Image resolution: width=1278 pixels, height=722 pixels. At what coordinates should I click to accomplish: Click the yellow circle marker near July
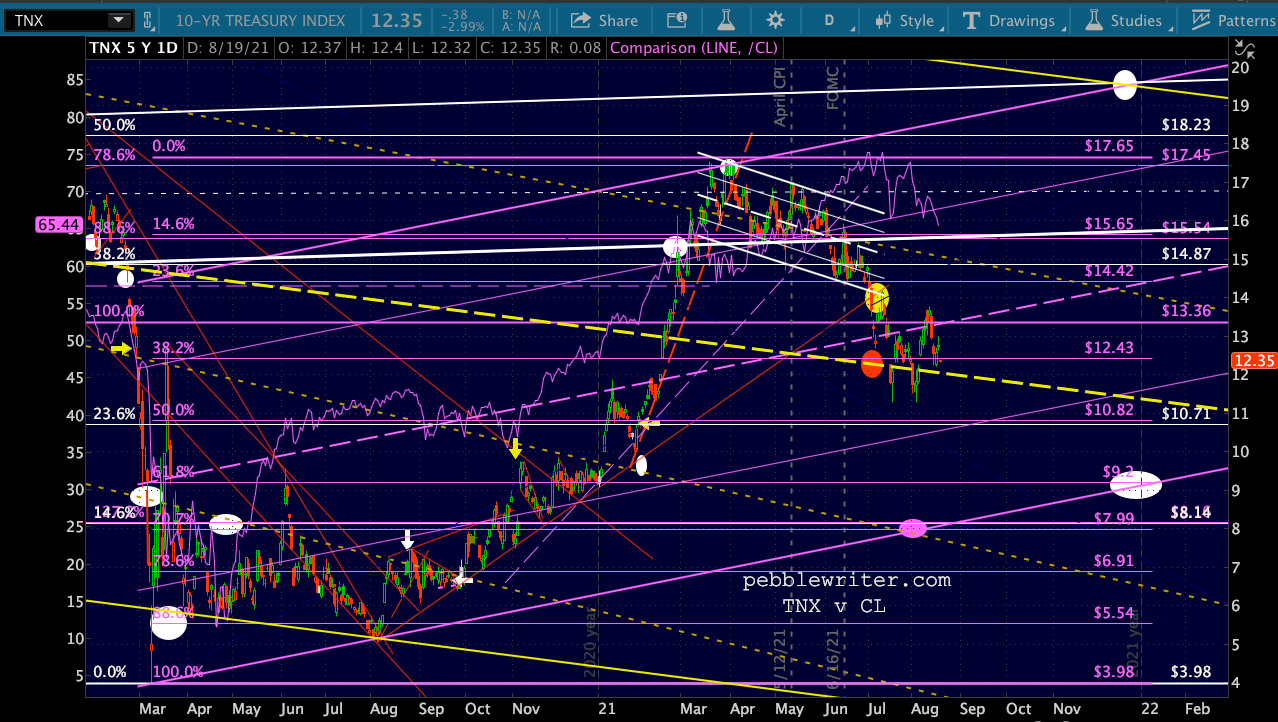coord(877,297)
